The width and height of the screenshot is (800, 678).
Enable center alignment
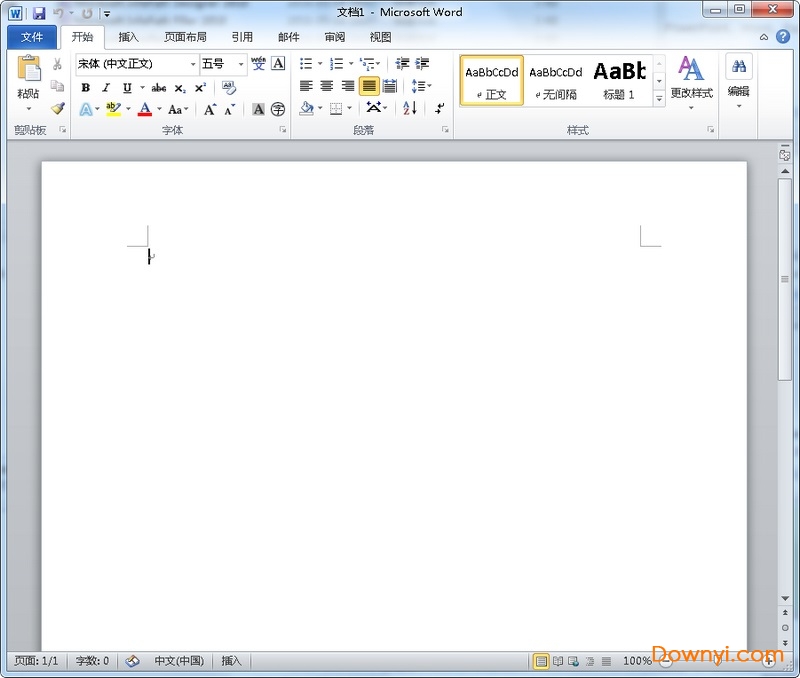coord(327,84)
